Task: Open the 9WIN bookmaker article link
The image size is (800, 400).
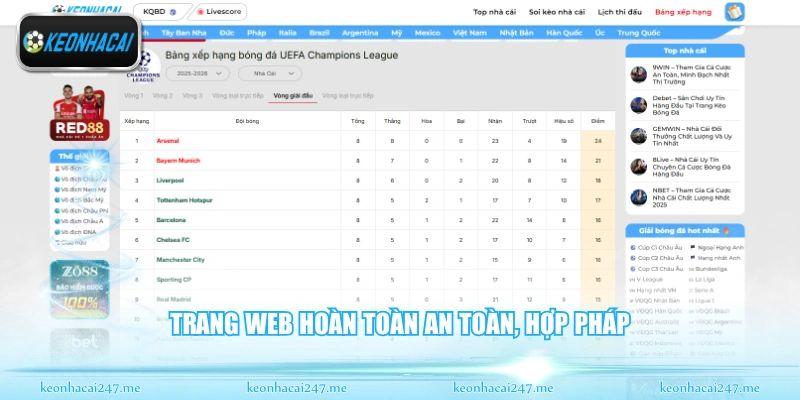Action: pos(692,74)
